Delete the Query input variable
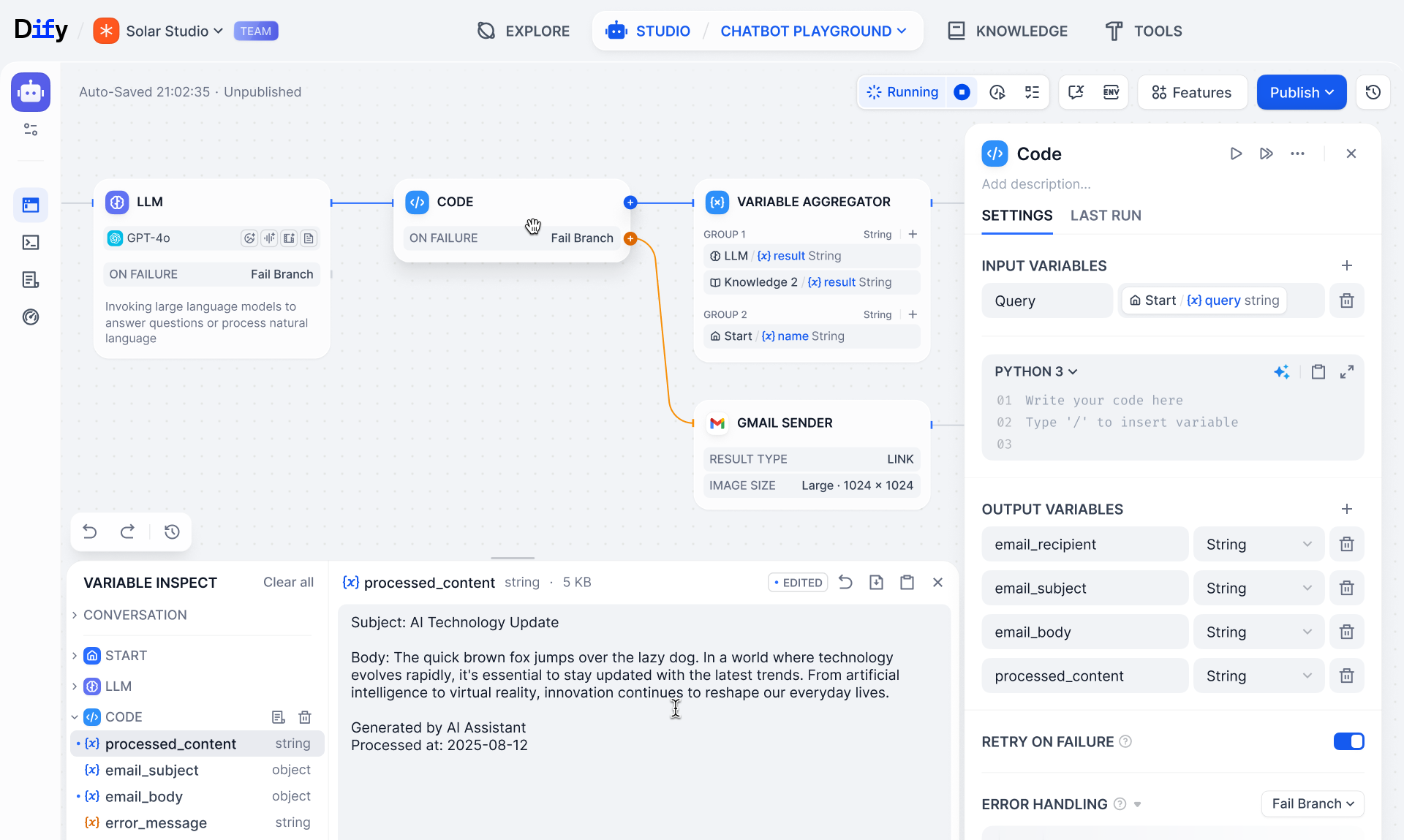 point(1347,300)
